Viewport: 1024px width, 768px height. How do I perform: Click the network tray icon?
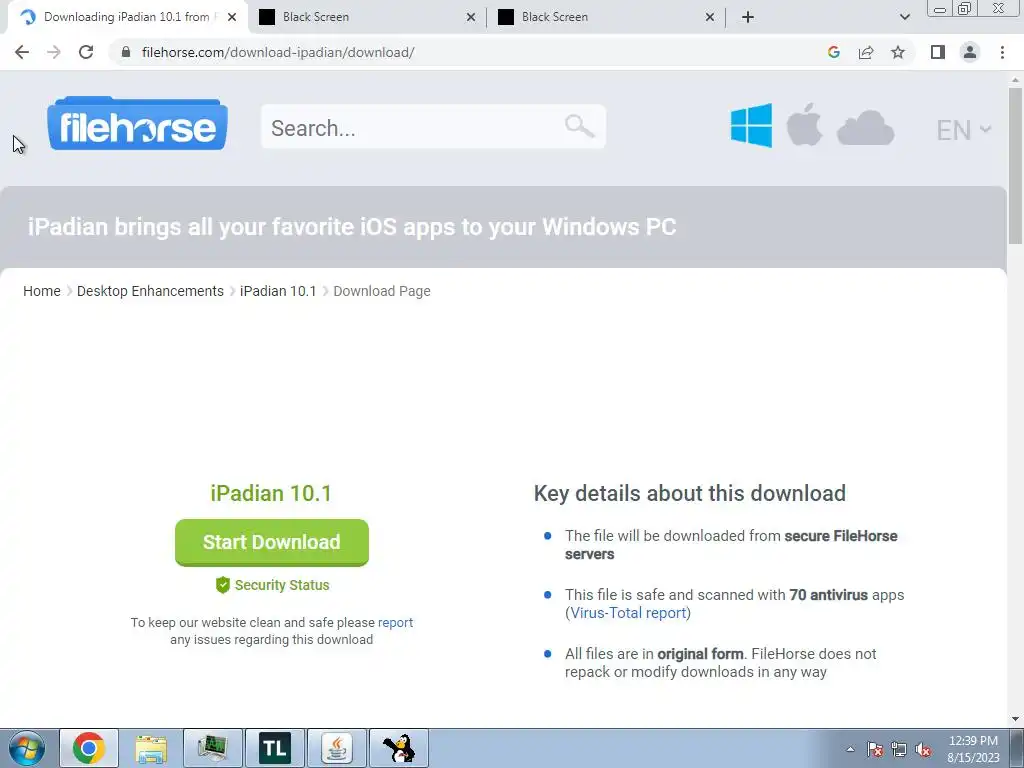[x=899, y=750]
